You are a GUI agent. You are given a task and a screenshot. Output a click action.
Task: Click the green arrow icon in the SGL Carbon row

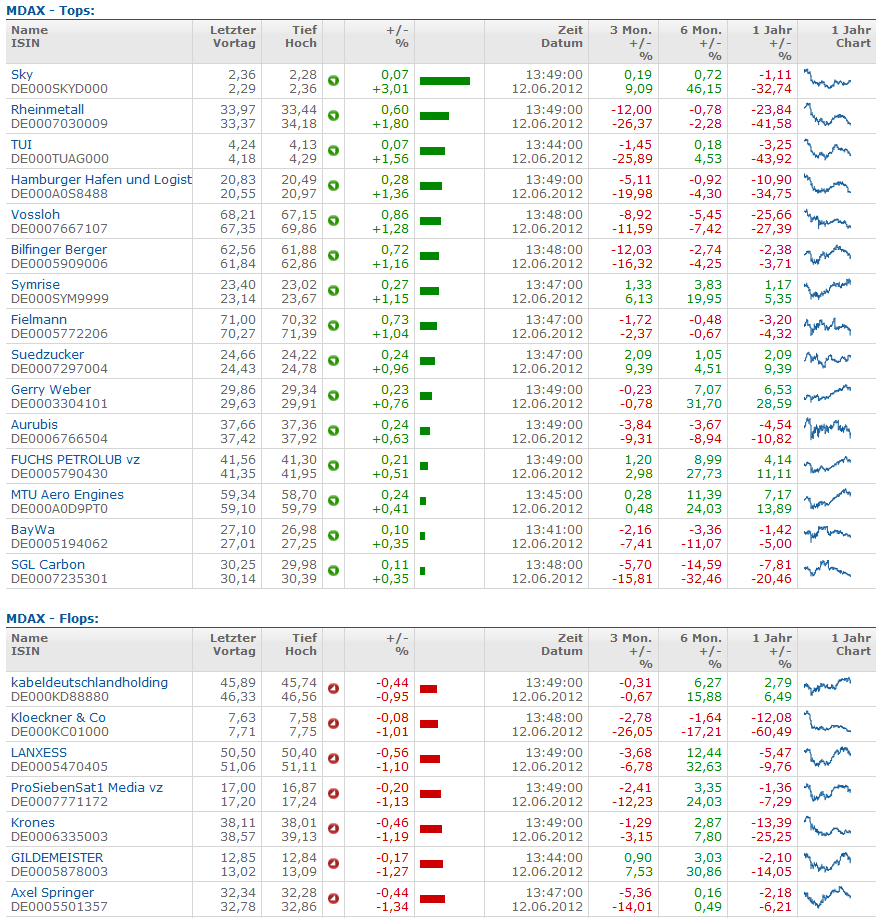pyautogui.click(x=333, y=571)
